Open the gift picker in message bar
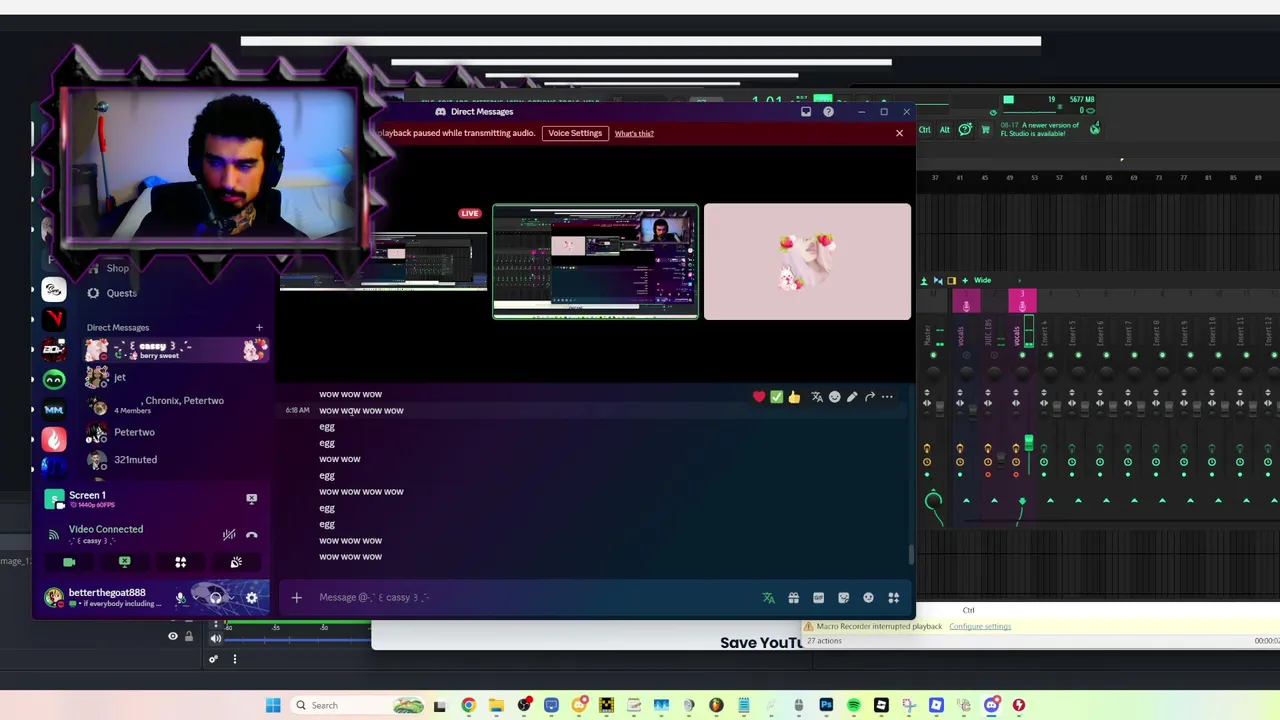This screenshot has height=720, width=1280. [x=793, y=598]
